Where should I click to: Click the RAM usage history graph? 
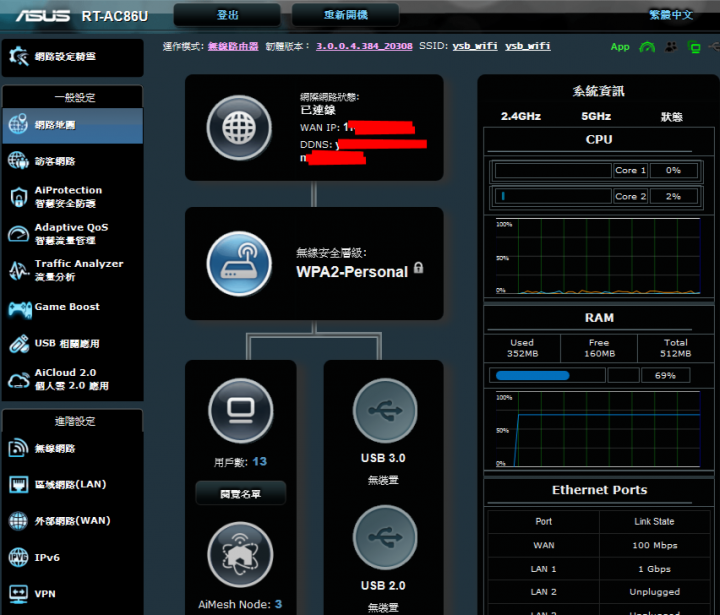pyautogui.click(x=598, y=429)
